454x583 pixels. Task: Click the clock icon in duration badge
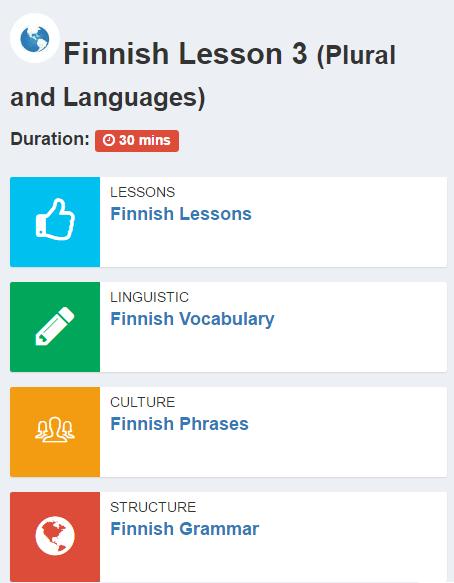click(109, 141)
